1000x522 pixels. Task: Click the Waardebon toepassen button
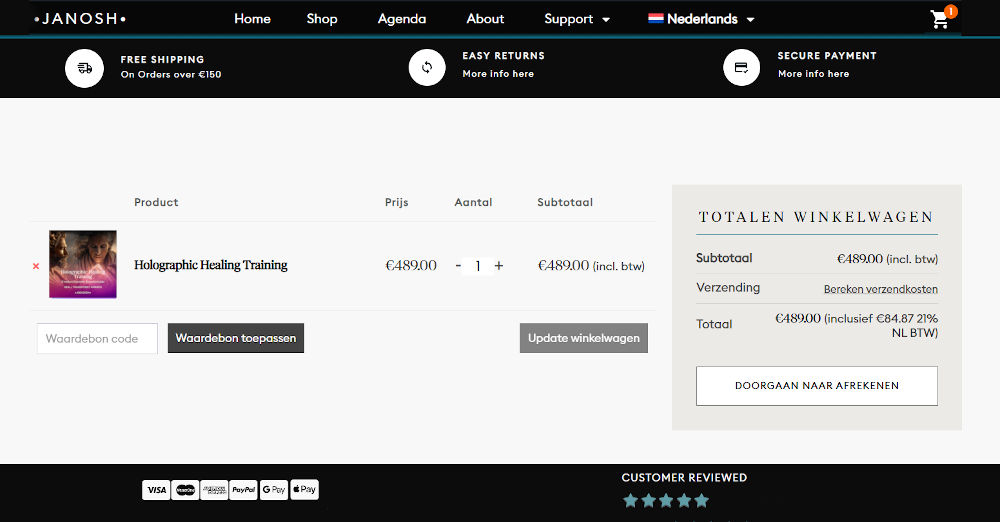point(236,338)
